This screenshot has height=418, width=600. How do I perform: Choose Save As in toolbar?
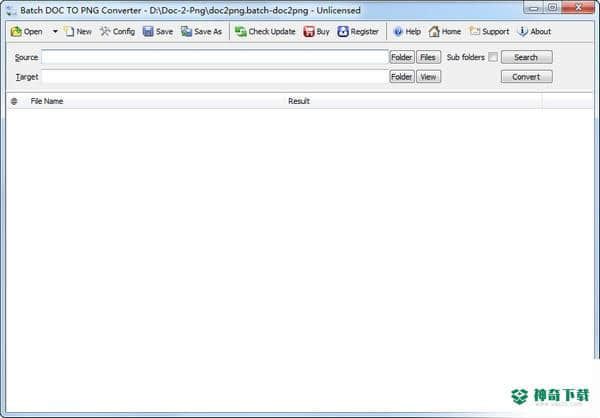click(201, 32)
